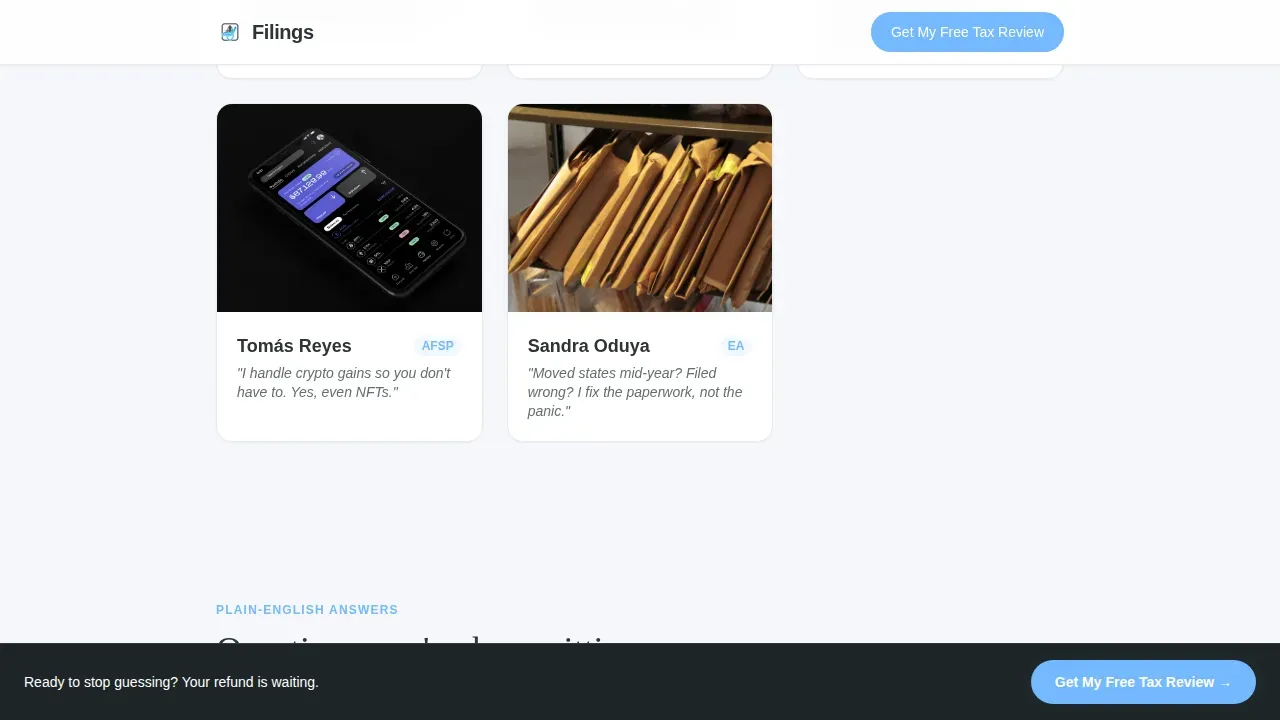Click Sandra Oduya's moved states quote
The width and height of the screenshot is (1280, 720).
[635, 392]
